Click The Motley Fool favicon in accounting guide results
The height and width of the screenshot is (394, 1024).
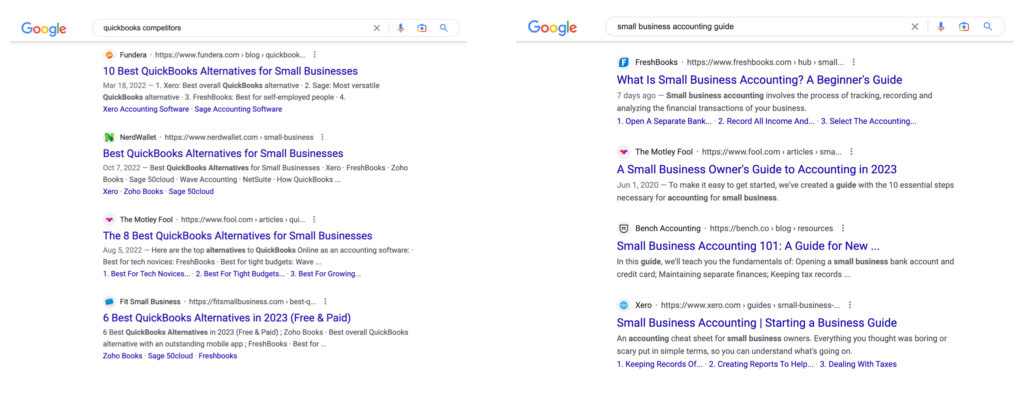pyautogui.click(x=623, y=152)
